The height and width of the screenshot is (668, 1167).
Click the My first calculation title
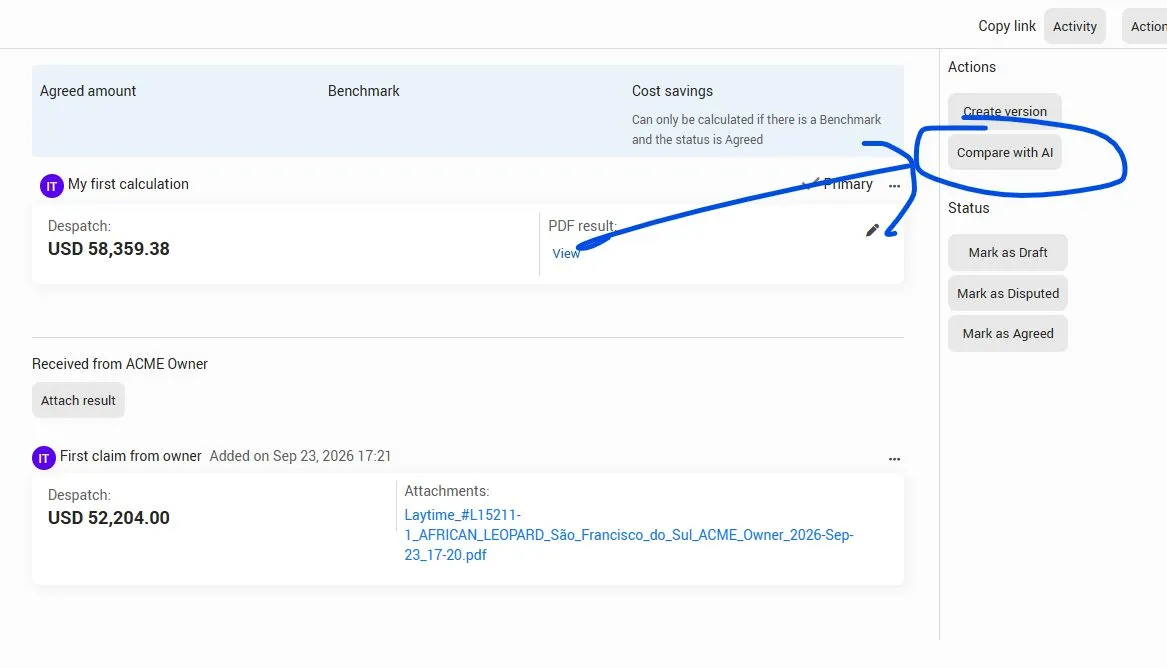click(128, 184)
